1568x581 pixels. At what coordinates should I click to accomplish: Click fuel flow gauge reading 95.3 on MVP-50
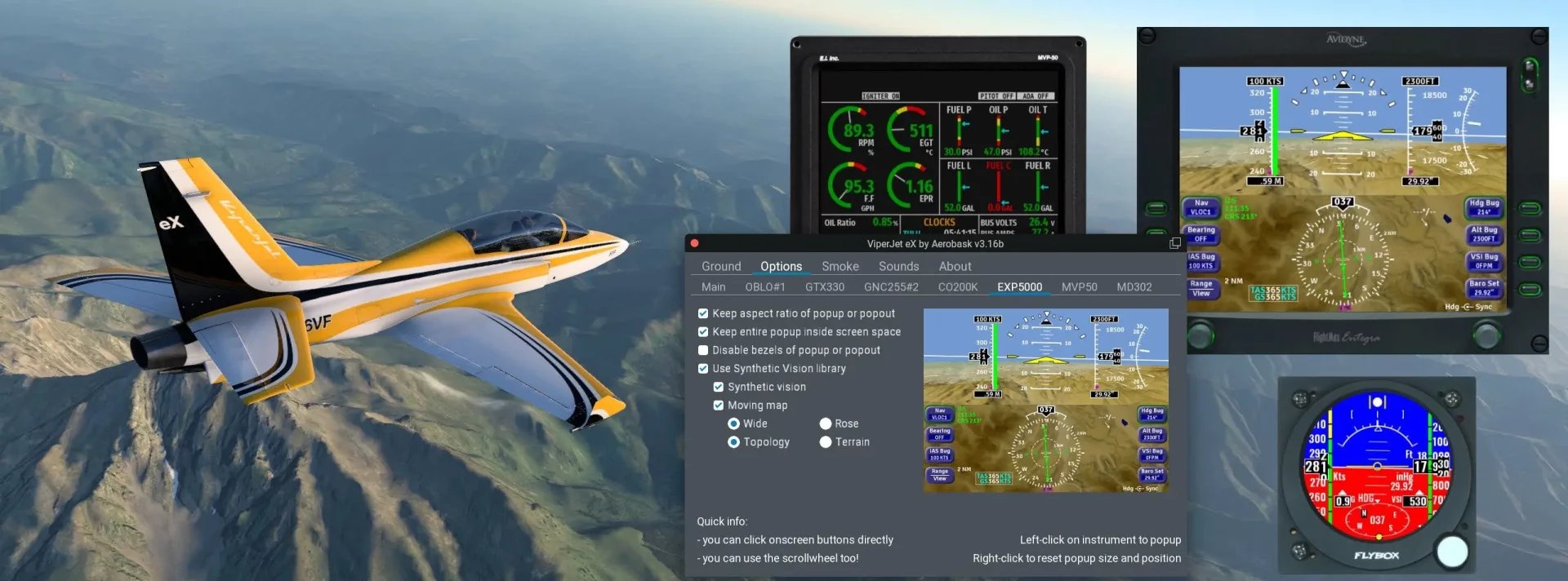[x=853, y=186]
